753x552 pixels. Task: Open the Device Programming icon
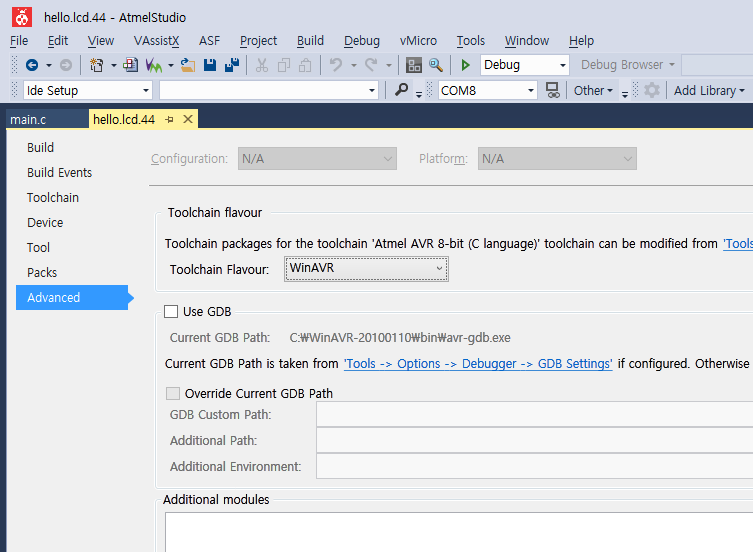coord(413,65)
